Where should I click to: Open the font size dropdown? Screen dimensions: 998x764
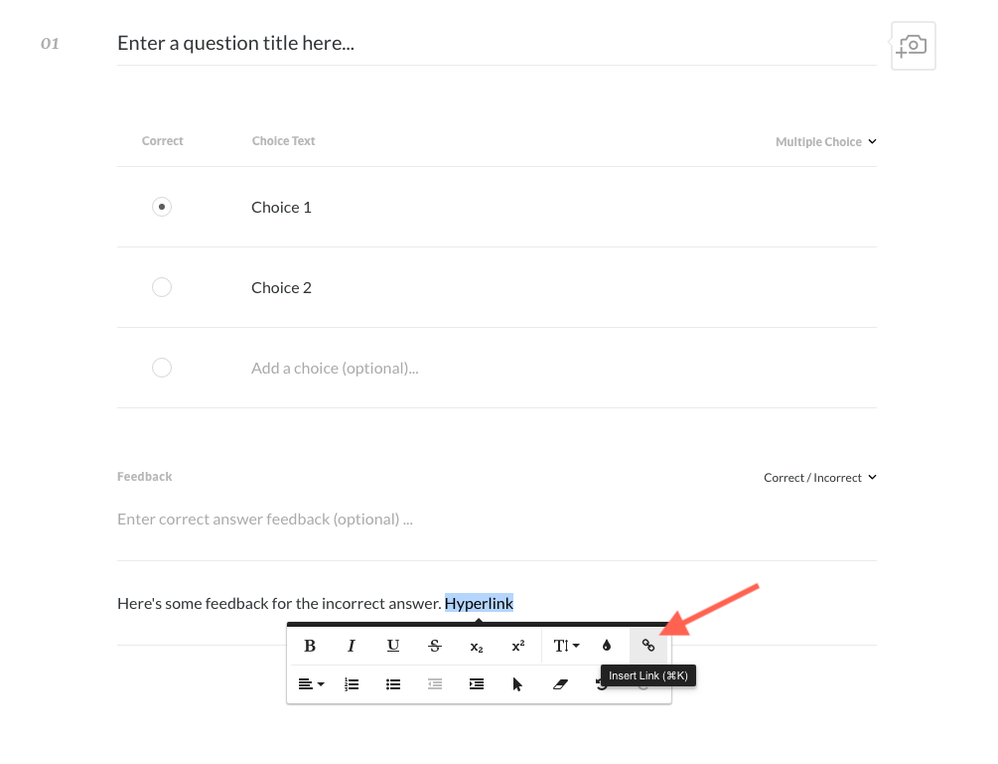click(566, 646)
